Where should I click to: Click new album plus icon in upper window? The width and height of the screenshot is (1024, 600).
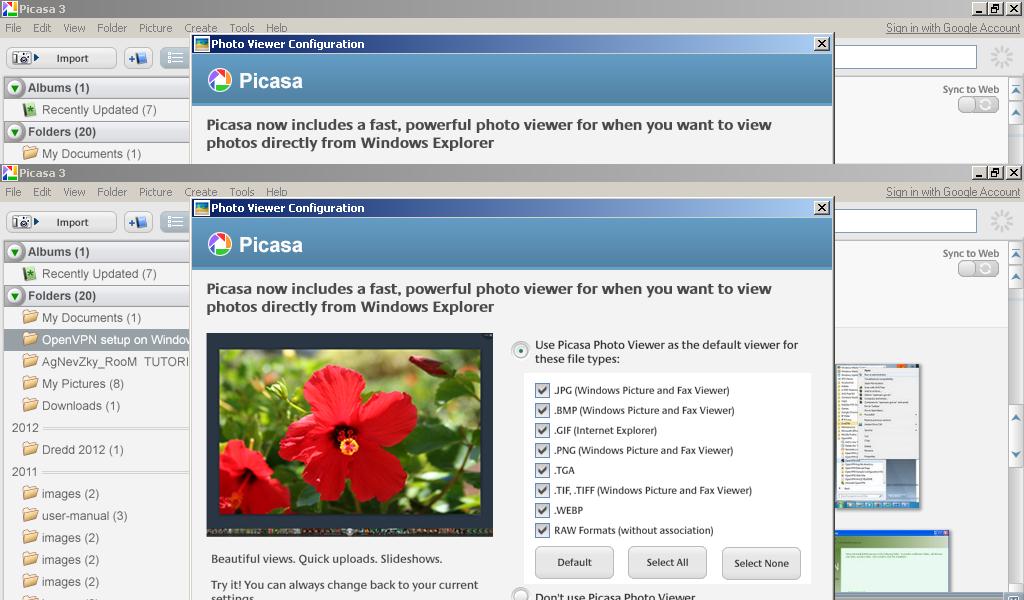(x=138, y=58)
